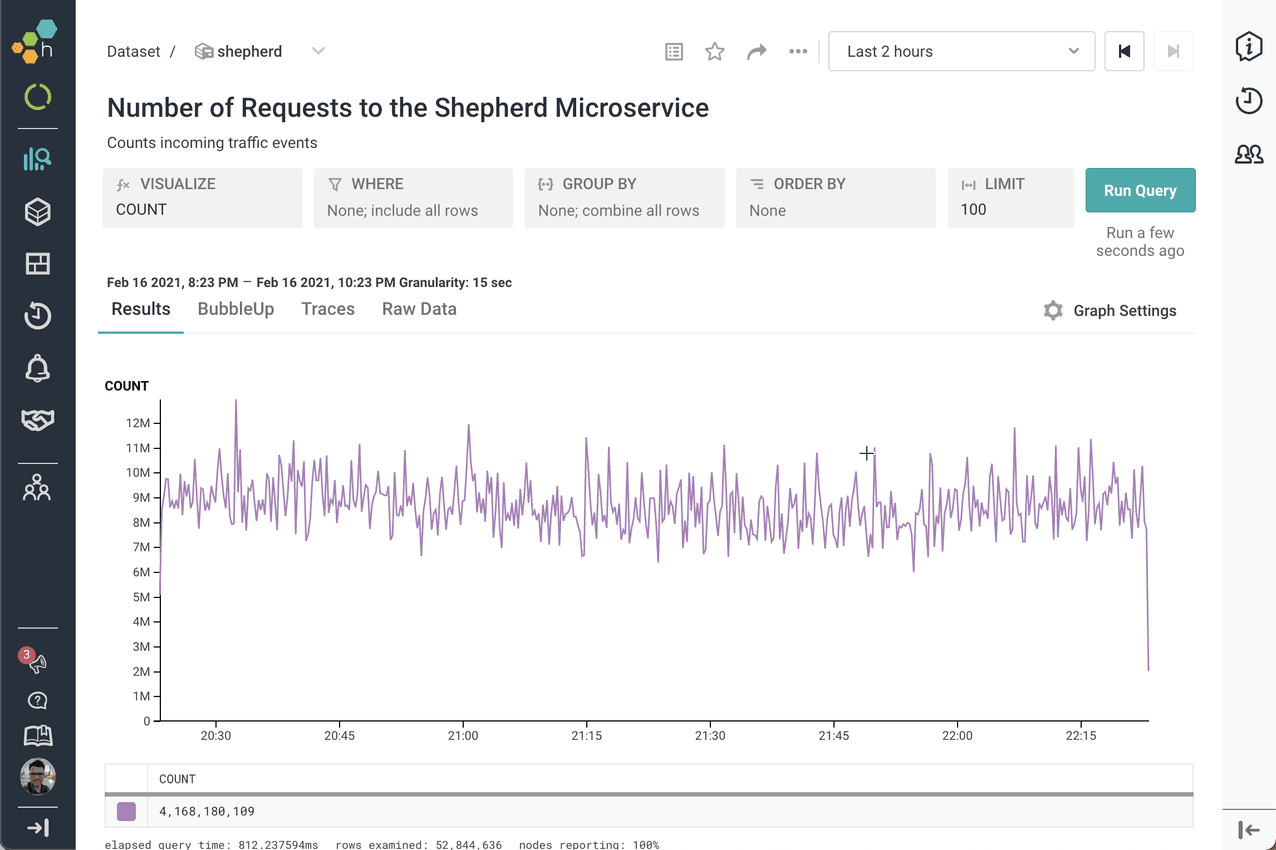The height and width of the screenshot is (850, 1276).
Task: Open team settings people icon
Action: [37, 489]
